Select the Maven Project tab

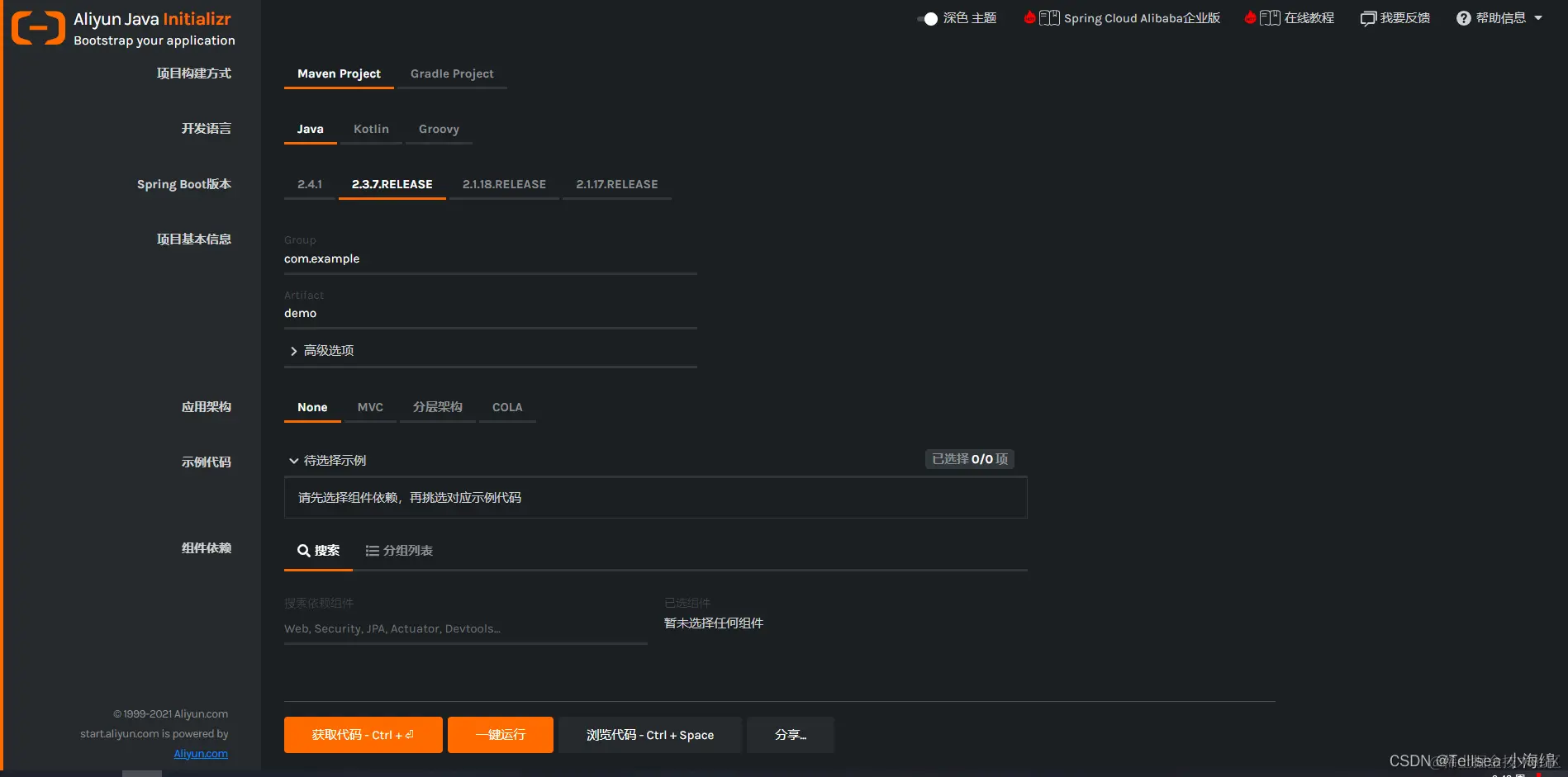[339, 73]
